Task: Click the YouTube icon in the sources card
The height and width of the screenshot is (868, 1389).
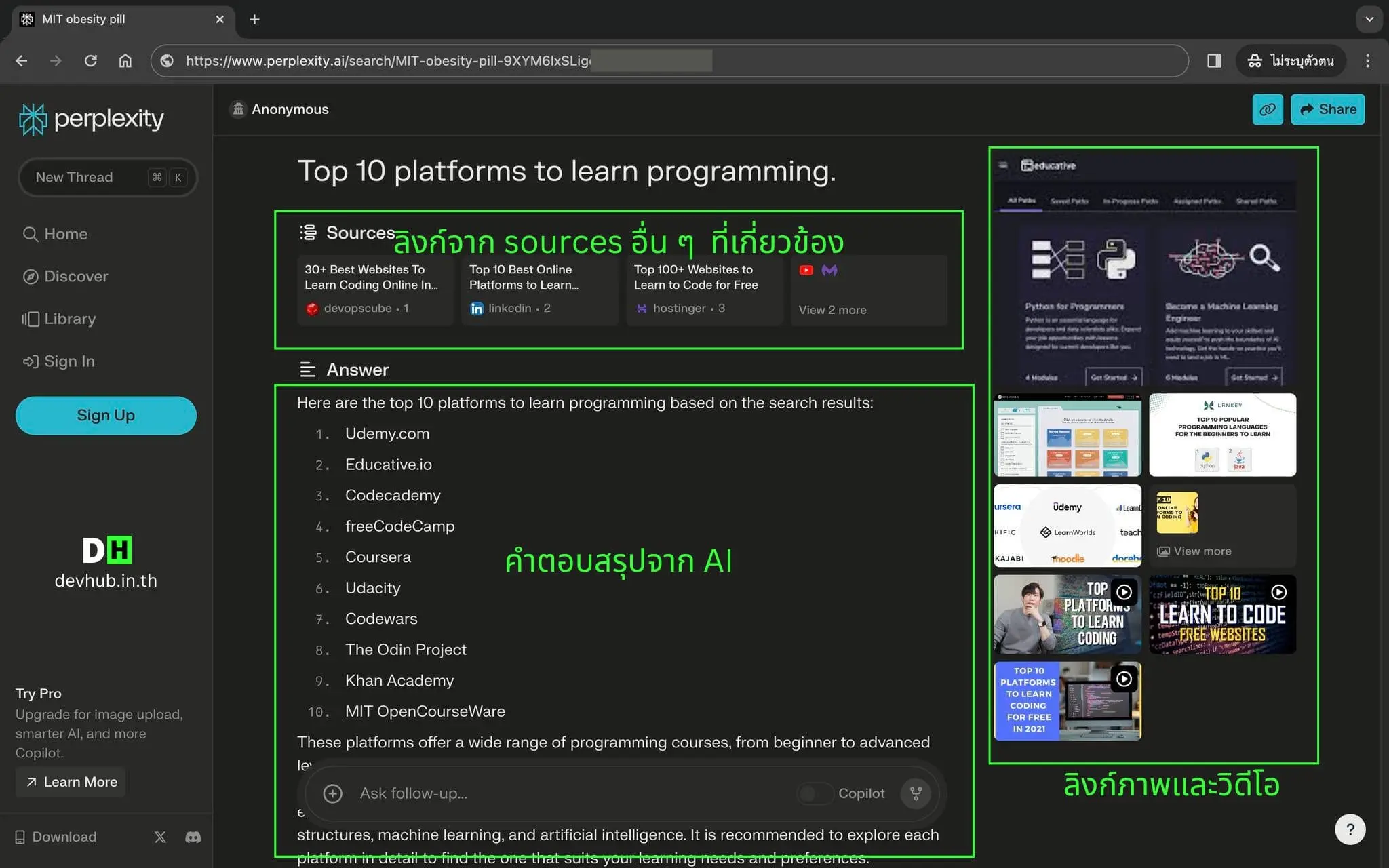Action: coord(806,270)
